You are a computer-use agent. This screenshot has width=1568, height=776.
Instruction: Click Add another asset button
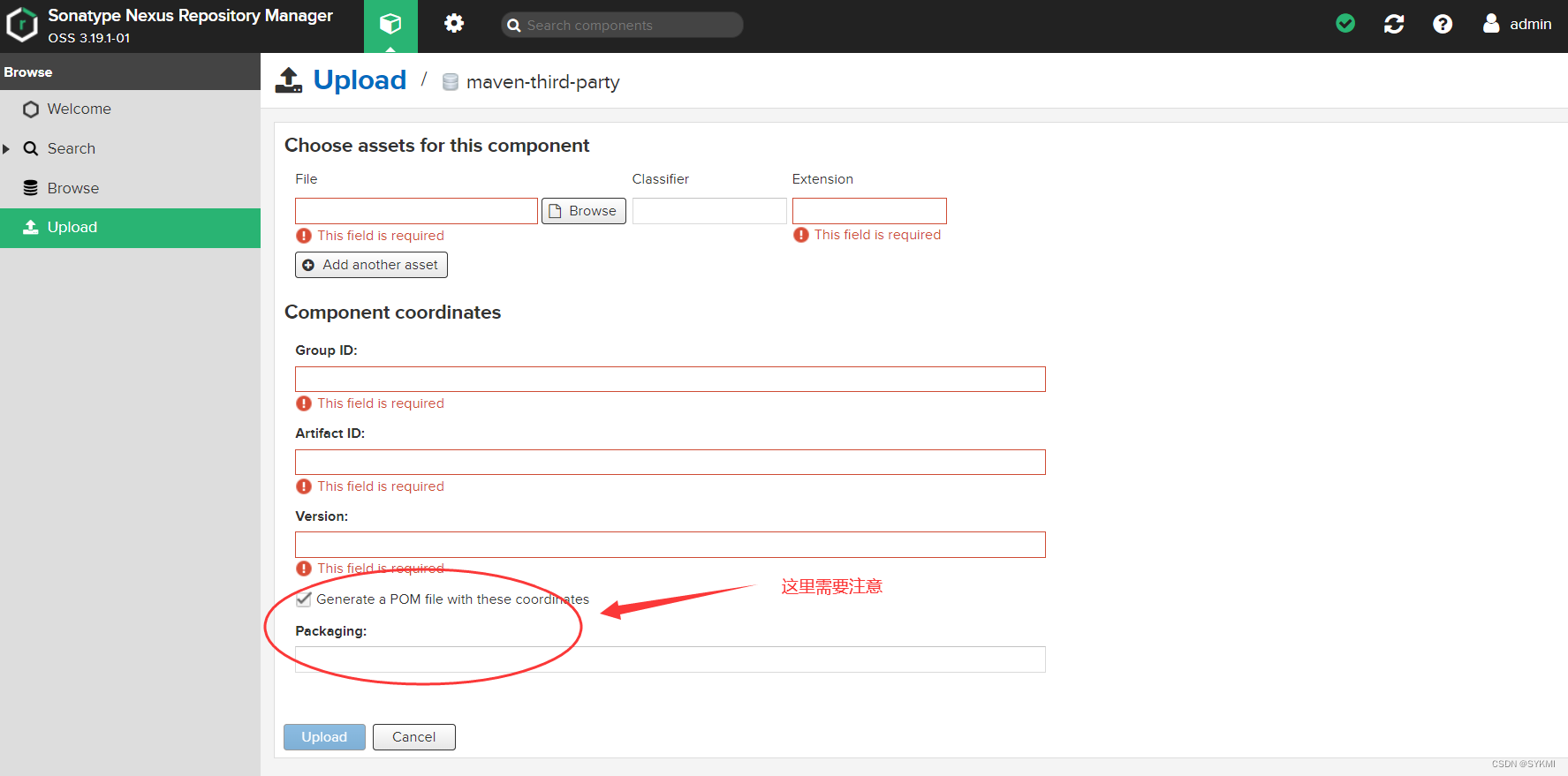click(371, 265)
